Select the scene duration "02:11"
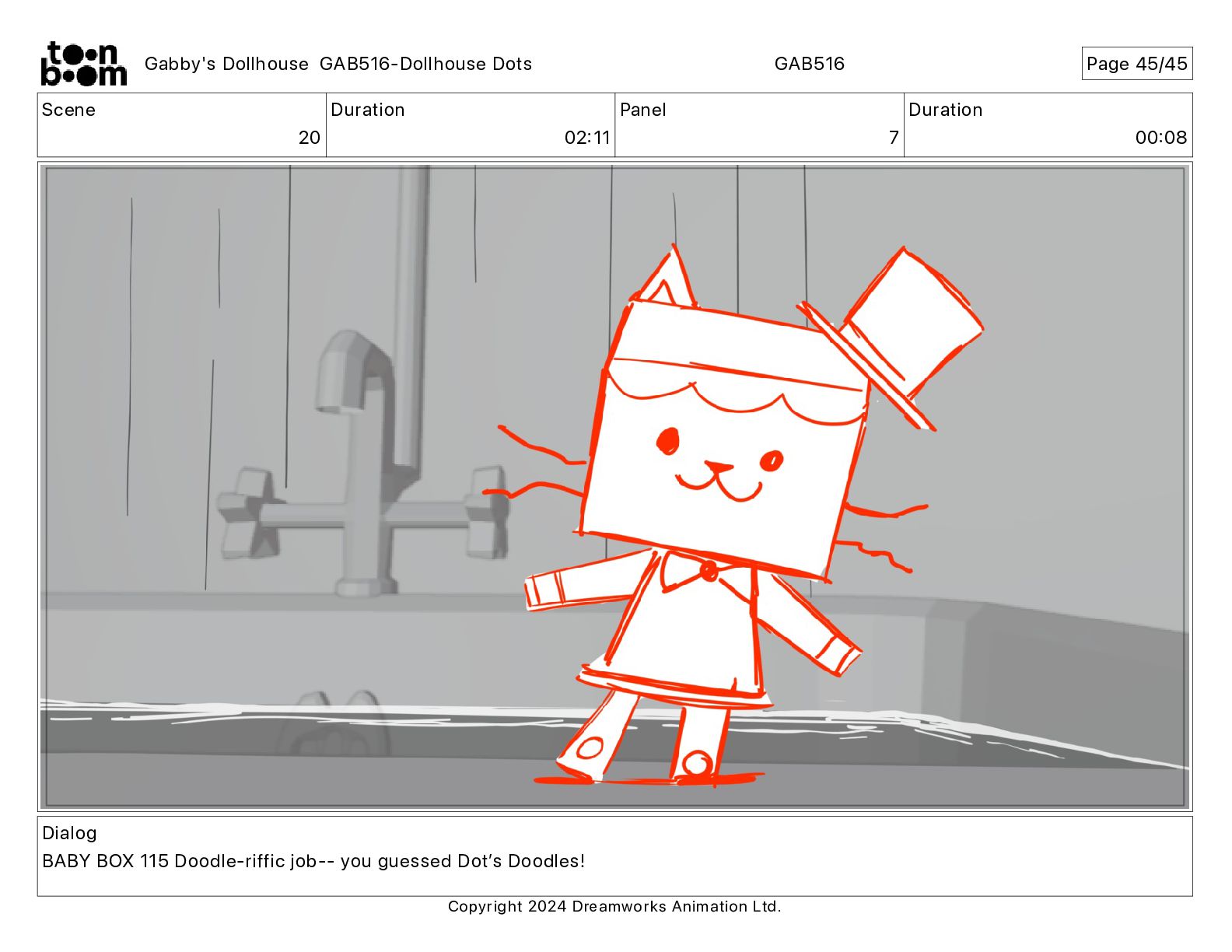1232x952 pixels. pos(587,138)
